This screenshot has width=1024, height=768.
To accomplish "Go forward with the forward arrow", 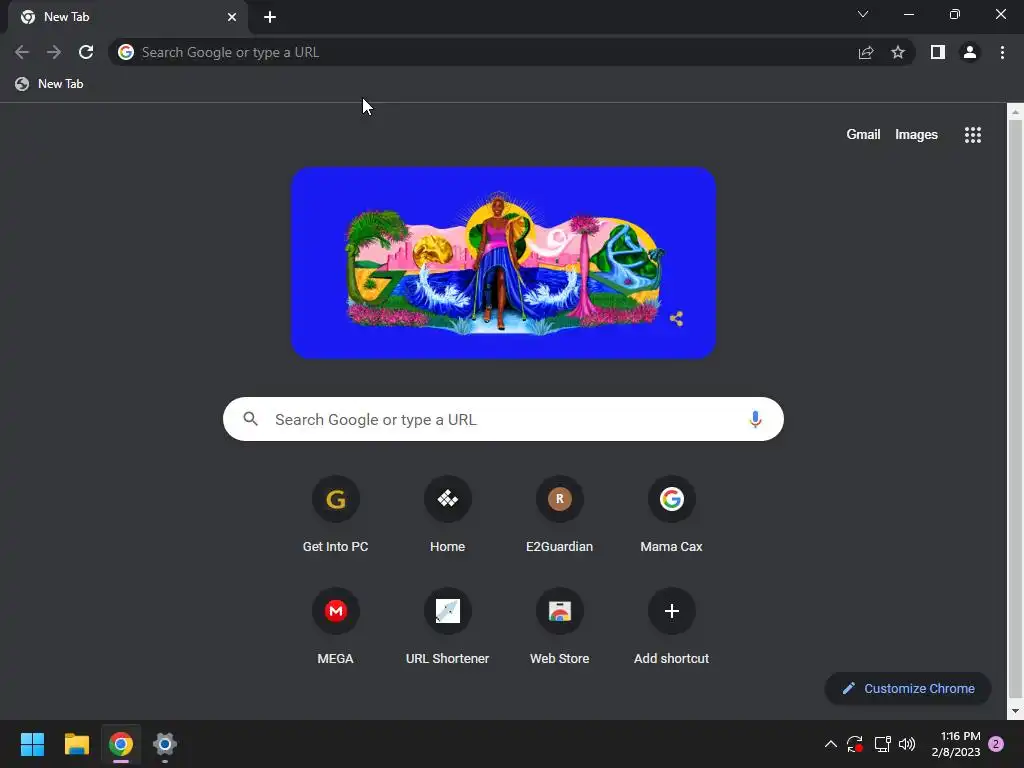I will [x=54, y=52].
